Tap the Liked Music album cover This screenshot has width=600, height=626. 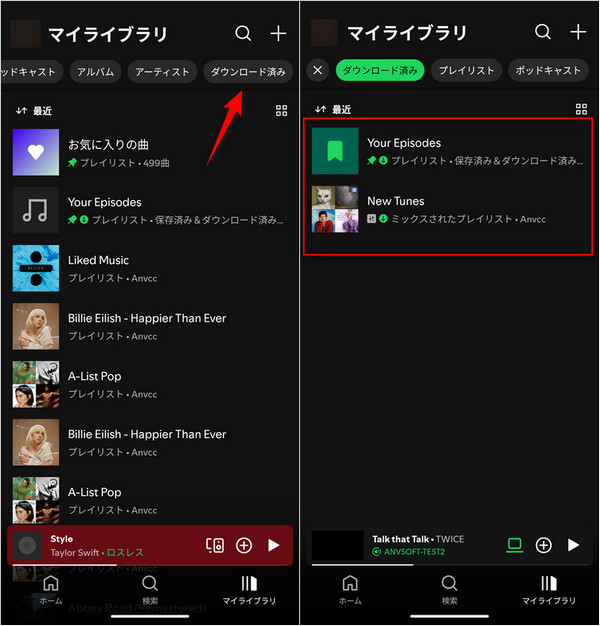tap(36, 268)
